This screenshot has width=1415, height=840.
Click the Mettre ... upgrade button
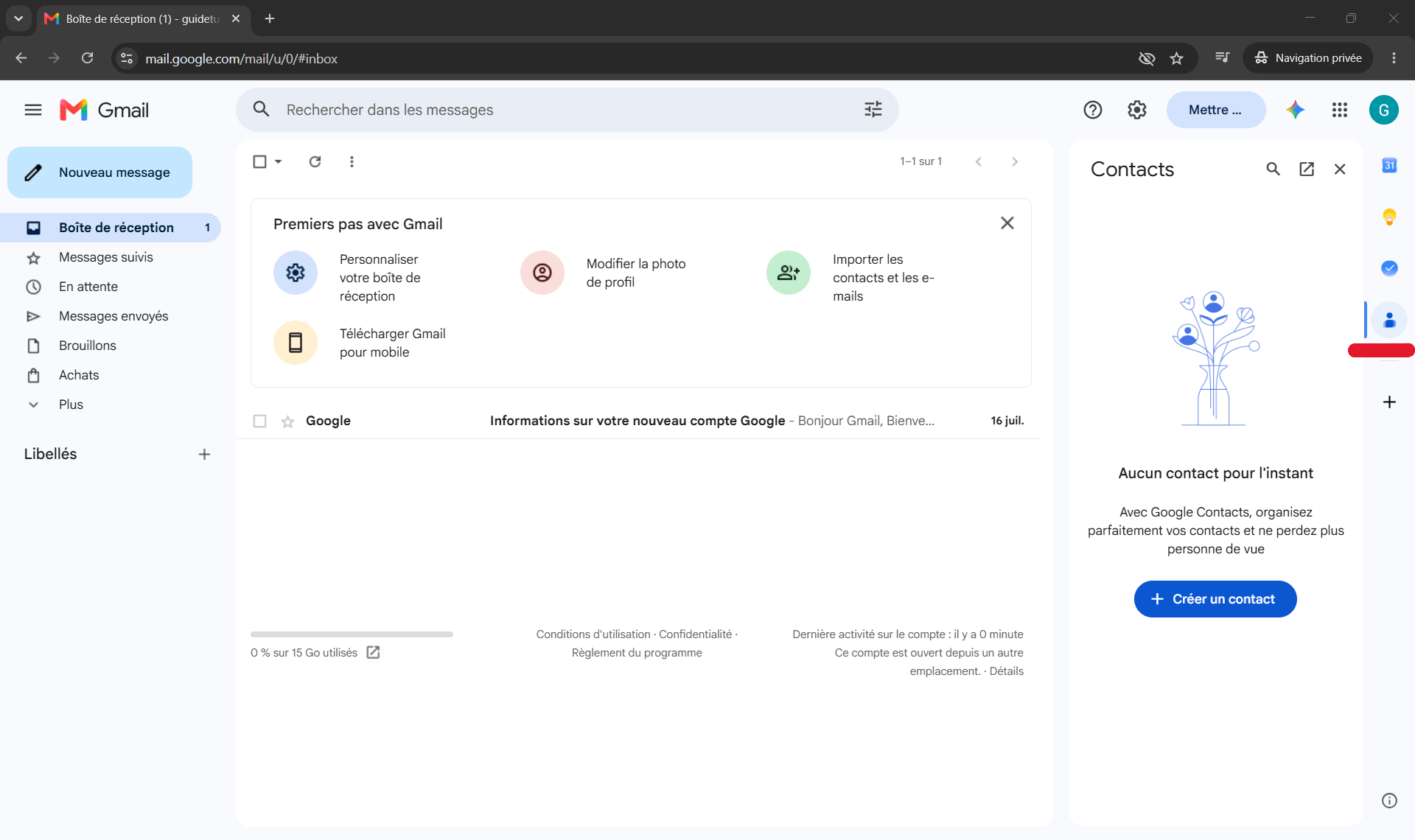pyautogui.click(x=1215, y=110)
